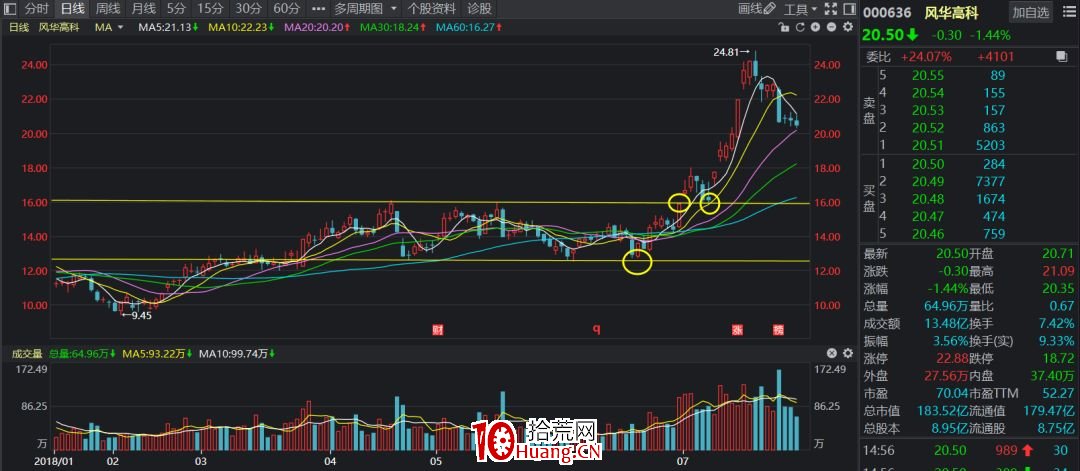Switch to 60分 period chart
This screenshot has height=471, width=1080.
(x=287, y=9)
